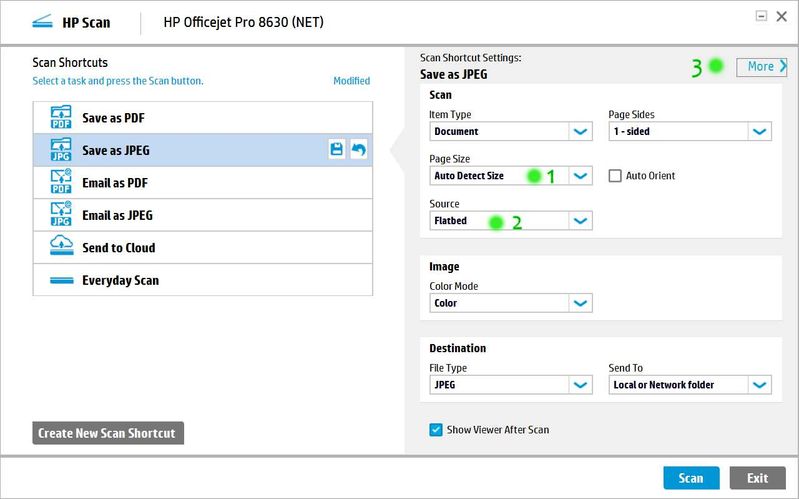Uncheck Show Viewer After Scan

(436, 430)
